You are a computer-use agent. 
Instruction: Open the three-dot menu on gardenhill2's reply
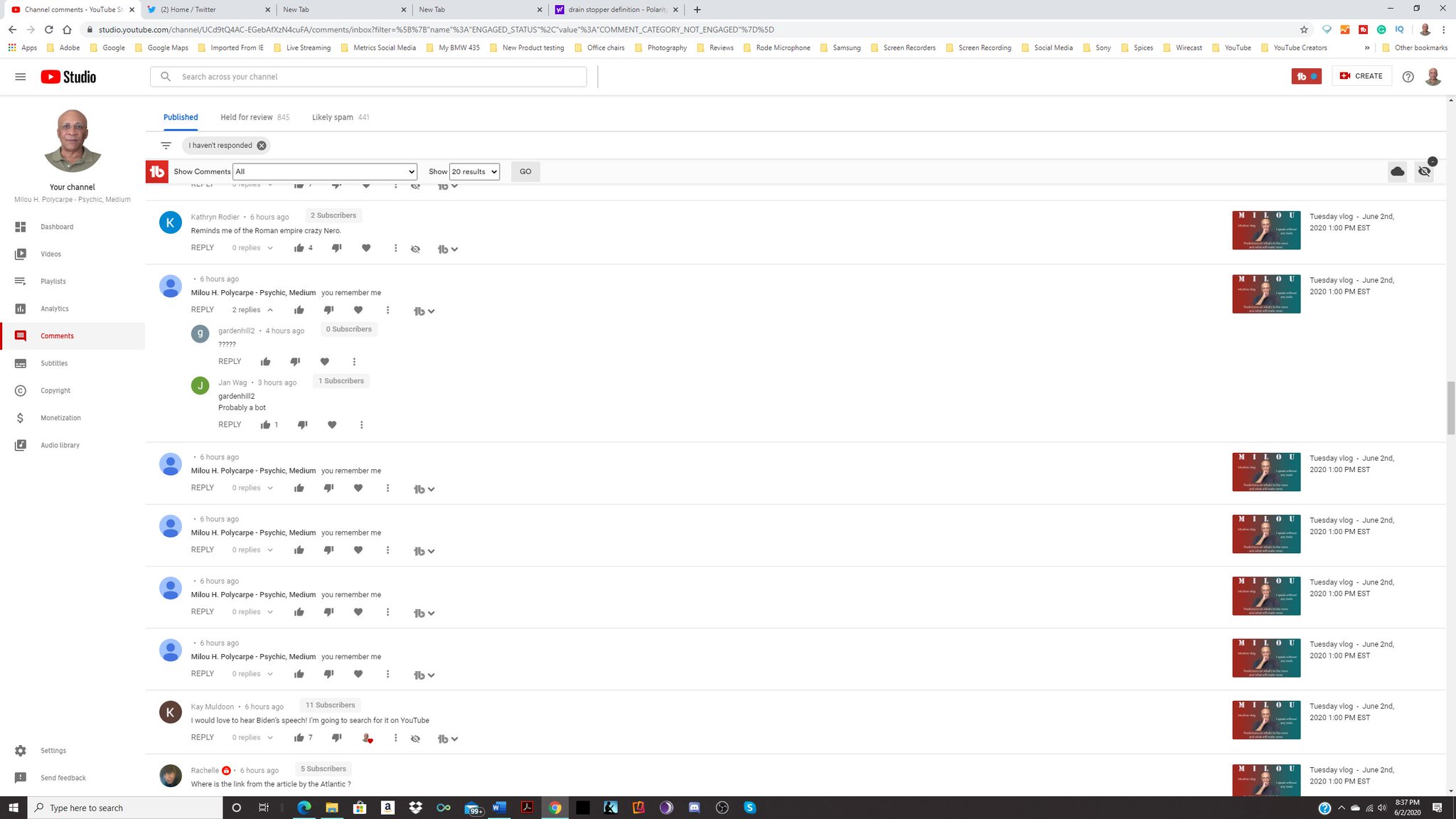(354, 362)
